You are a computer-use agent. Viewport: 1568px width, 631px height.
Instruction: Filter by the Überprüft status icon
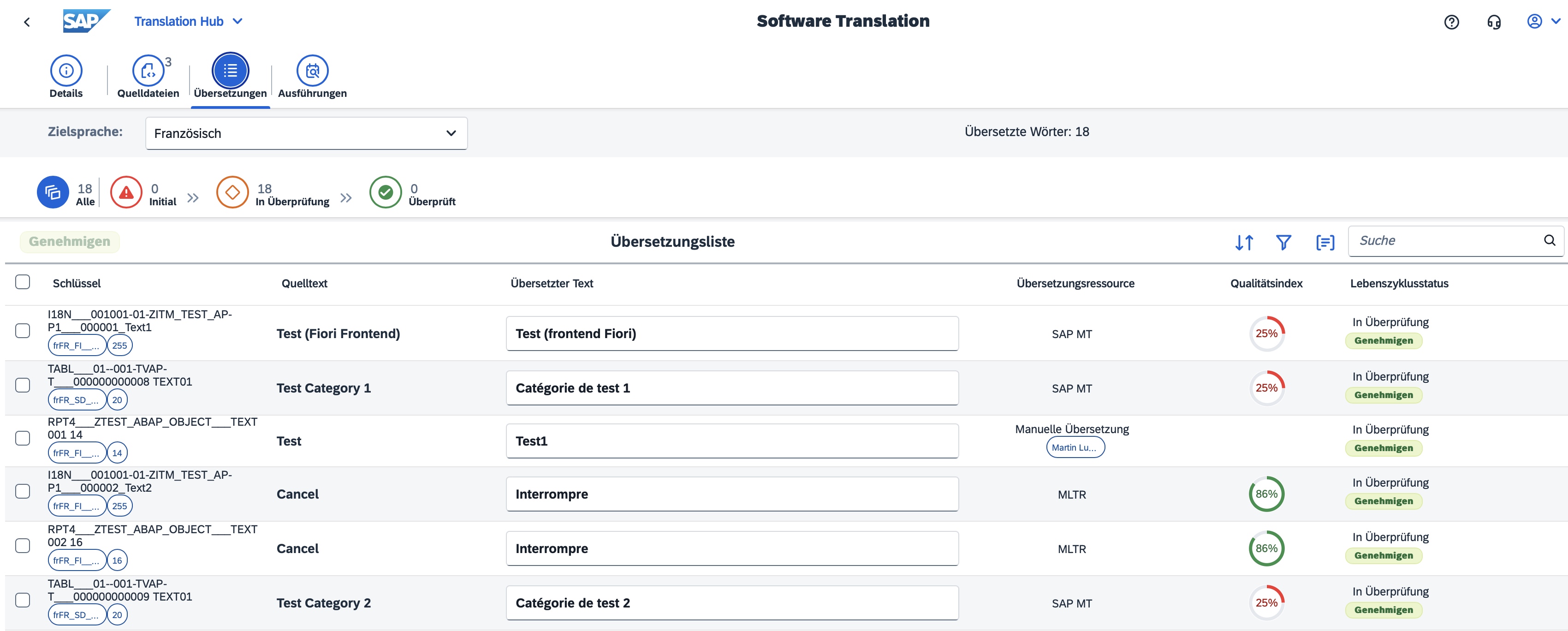pyautogui.click(x=385, y=192)
